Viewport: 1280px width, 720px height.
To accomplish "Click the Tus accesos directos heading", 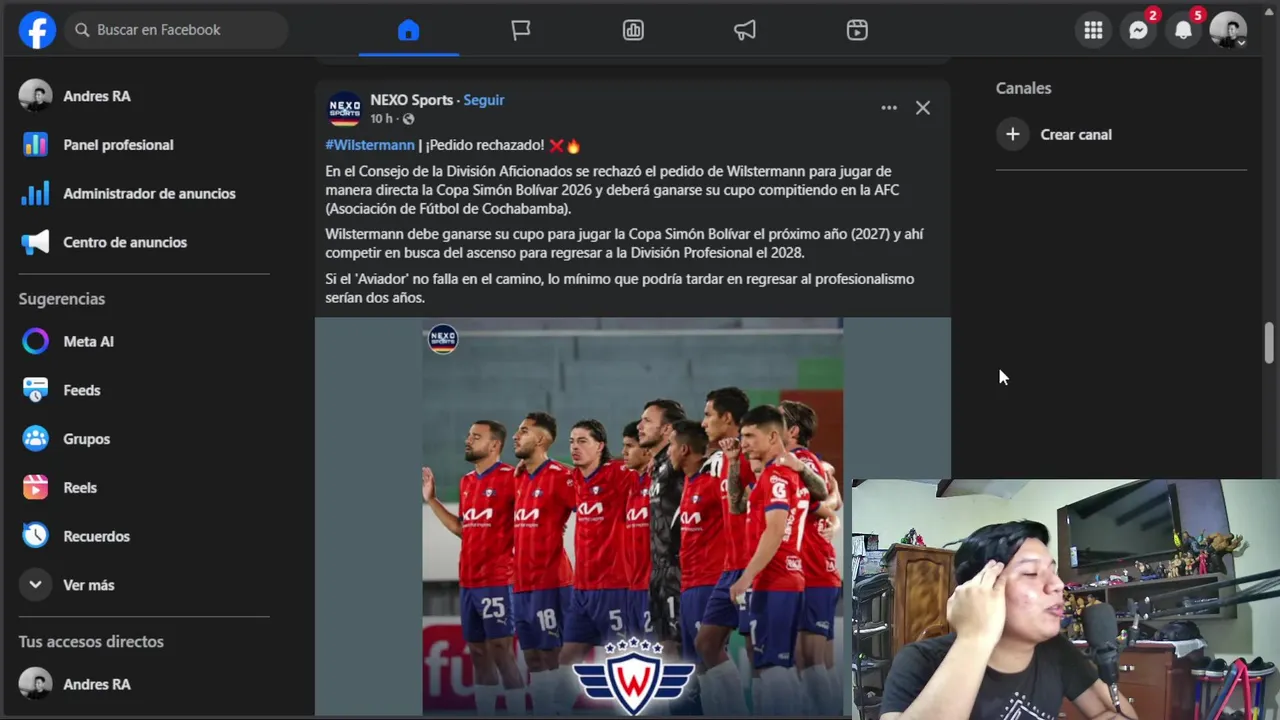I will [91, 642].
